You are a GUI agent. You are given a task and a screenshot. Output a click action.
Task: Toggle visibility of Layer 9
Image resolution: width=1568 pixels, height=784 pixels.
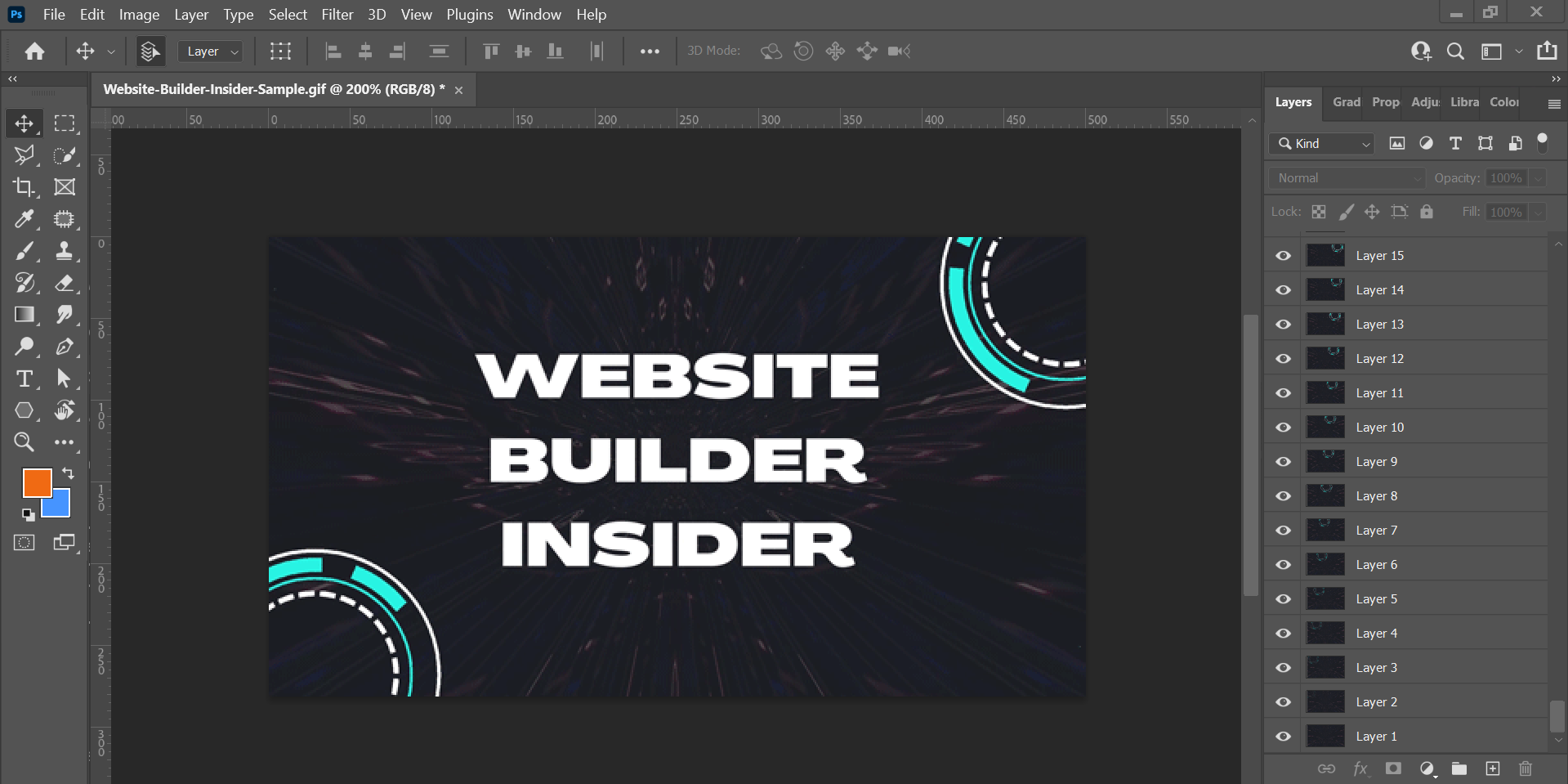(1284, 462)
